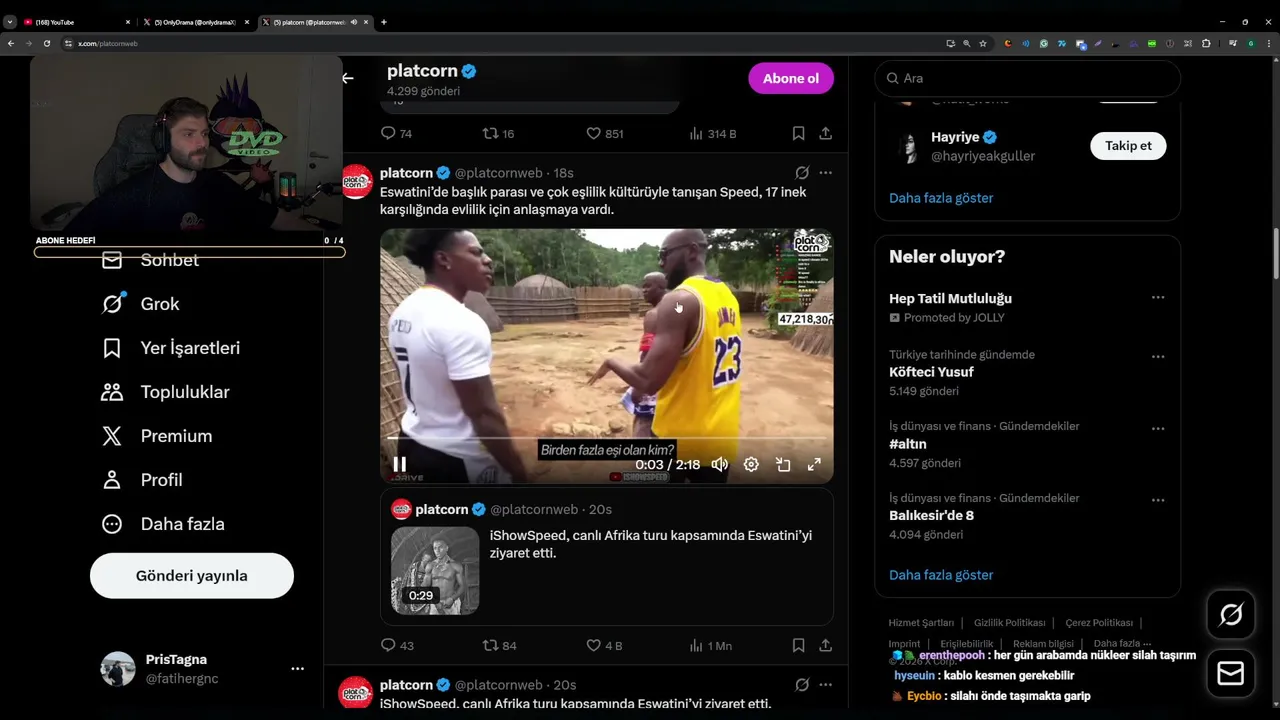The image size is (1280, 720).
Task: Follow Hayriye with Takip et button
Action: 1128,145
